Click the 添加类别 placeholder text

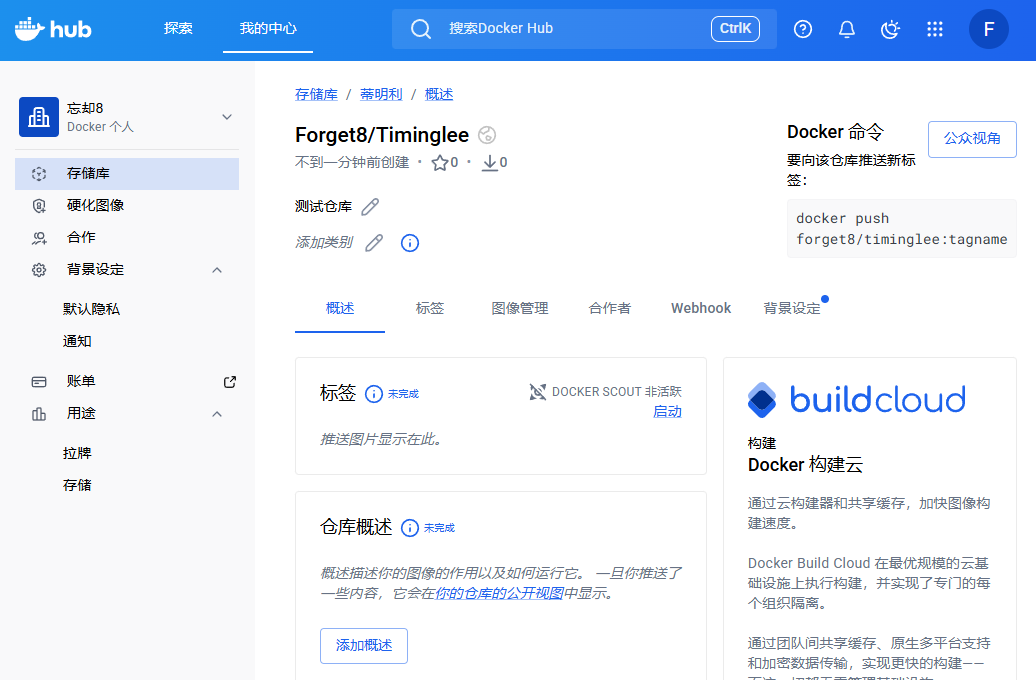click(x=324, y=243)
